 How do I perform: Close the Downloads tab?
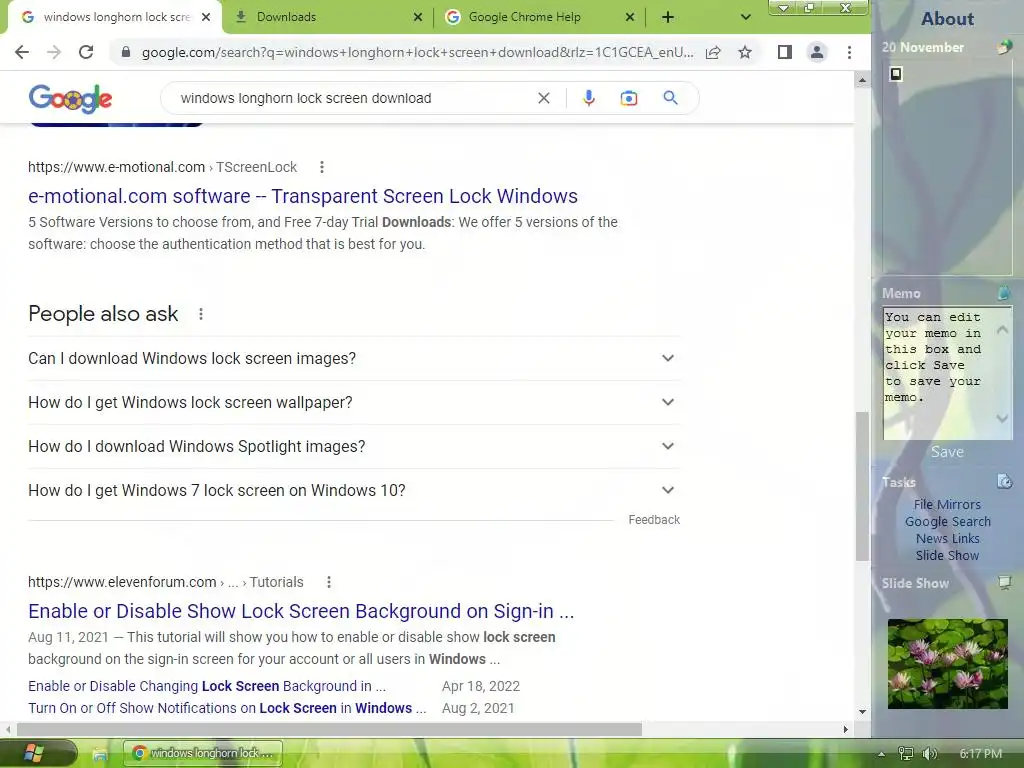click(418, 17)
